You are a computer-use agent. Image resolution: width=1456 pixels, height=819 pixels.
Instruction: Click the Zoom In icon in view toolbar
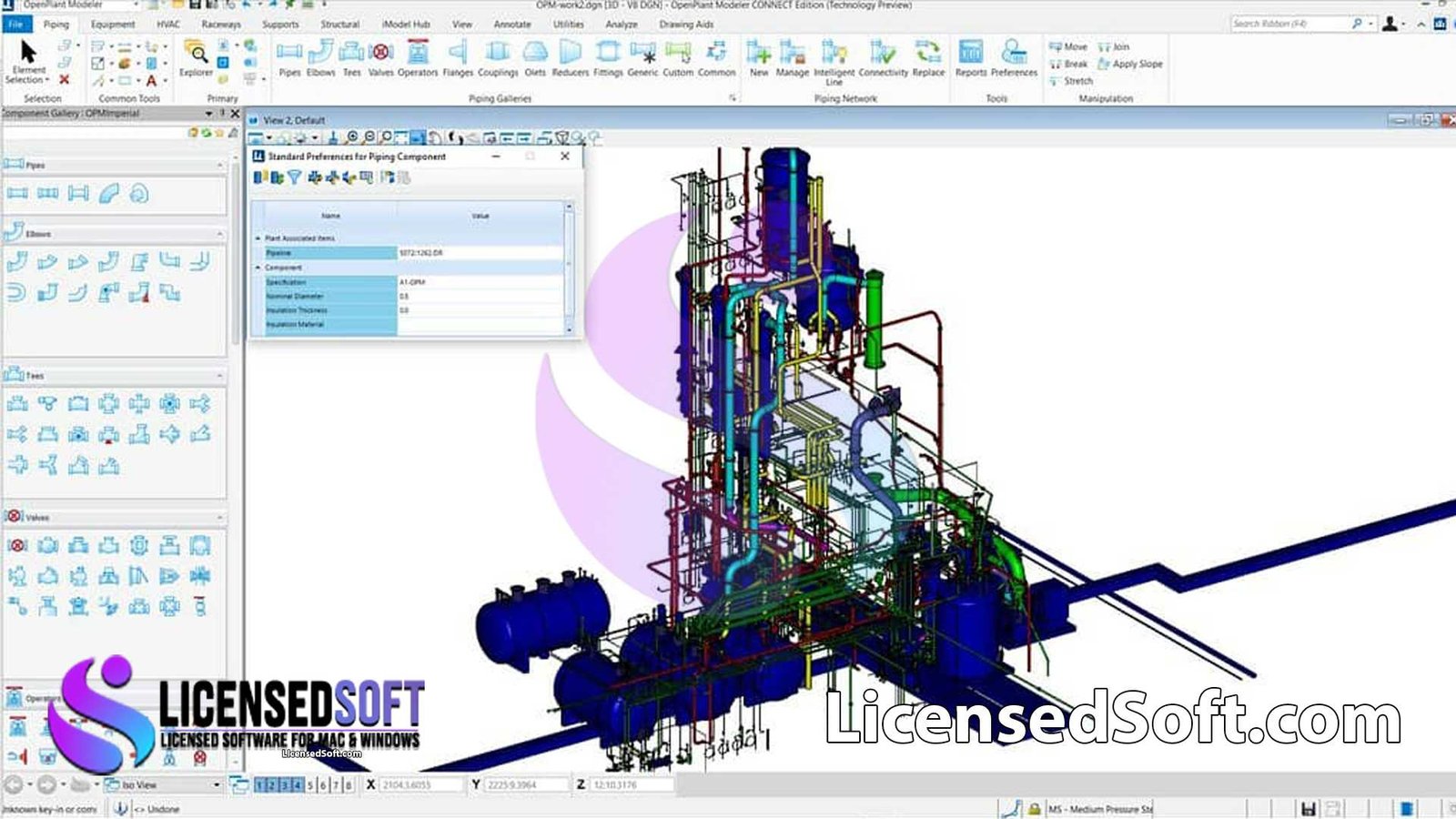pos(353,137)
